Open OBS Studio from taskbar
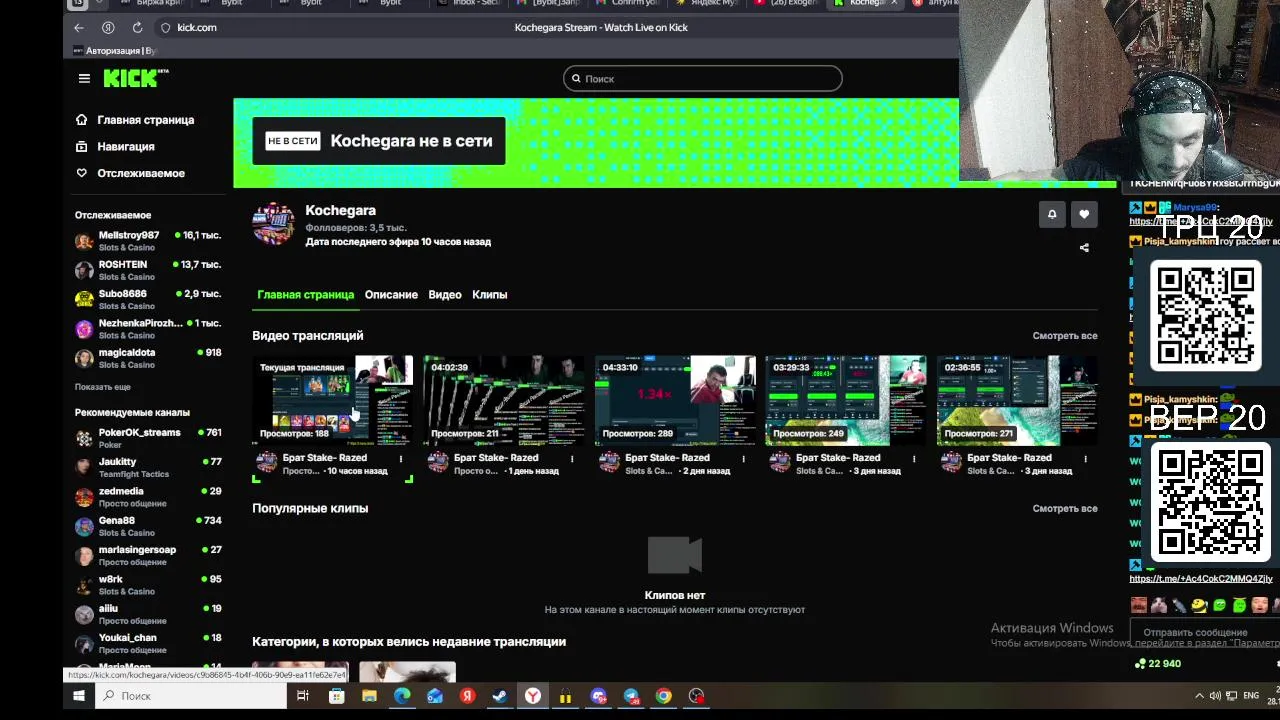Screen dimensions: 1280x720 click(697, 696)
